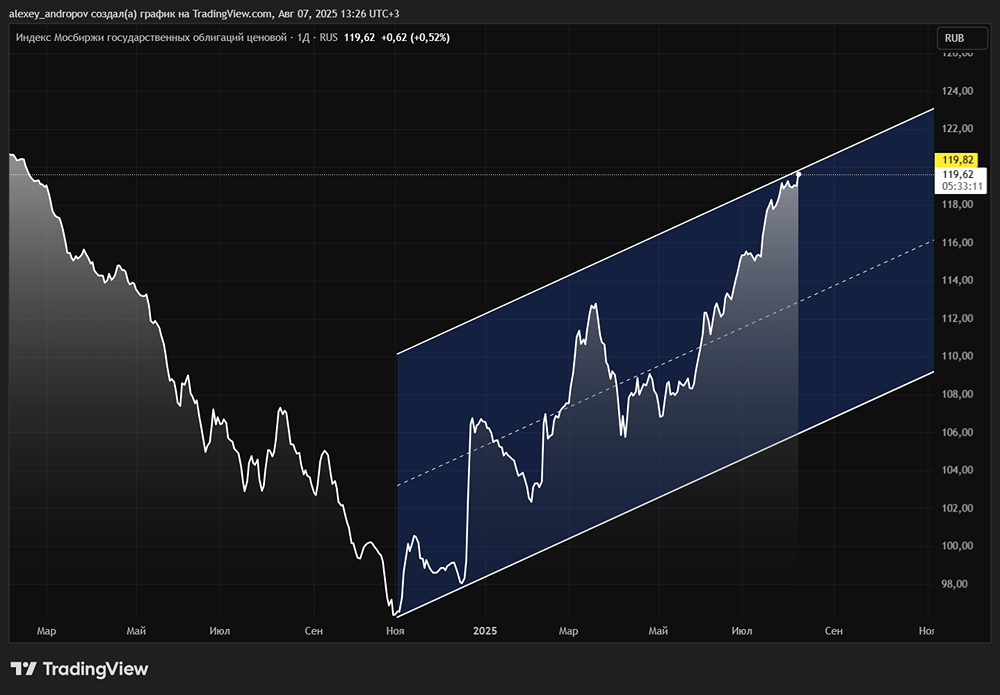
Task: Click the Июл label left of 2025
Action: pos(219,631)
